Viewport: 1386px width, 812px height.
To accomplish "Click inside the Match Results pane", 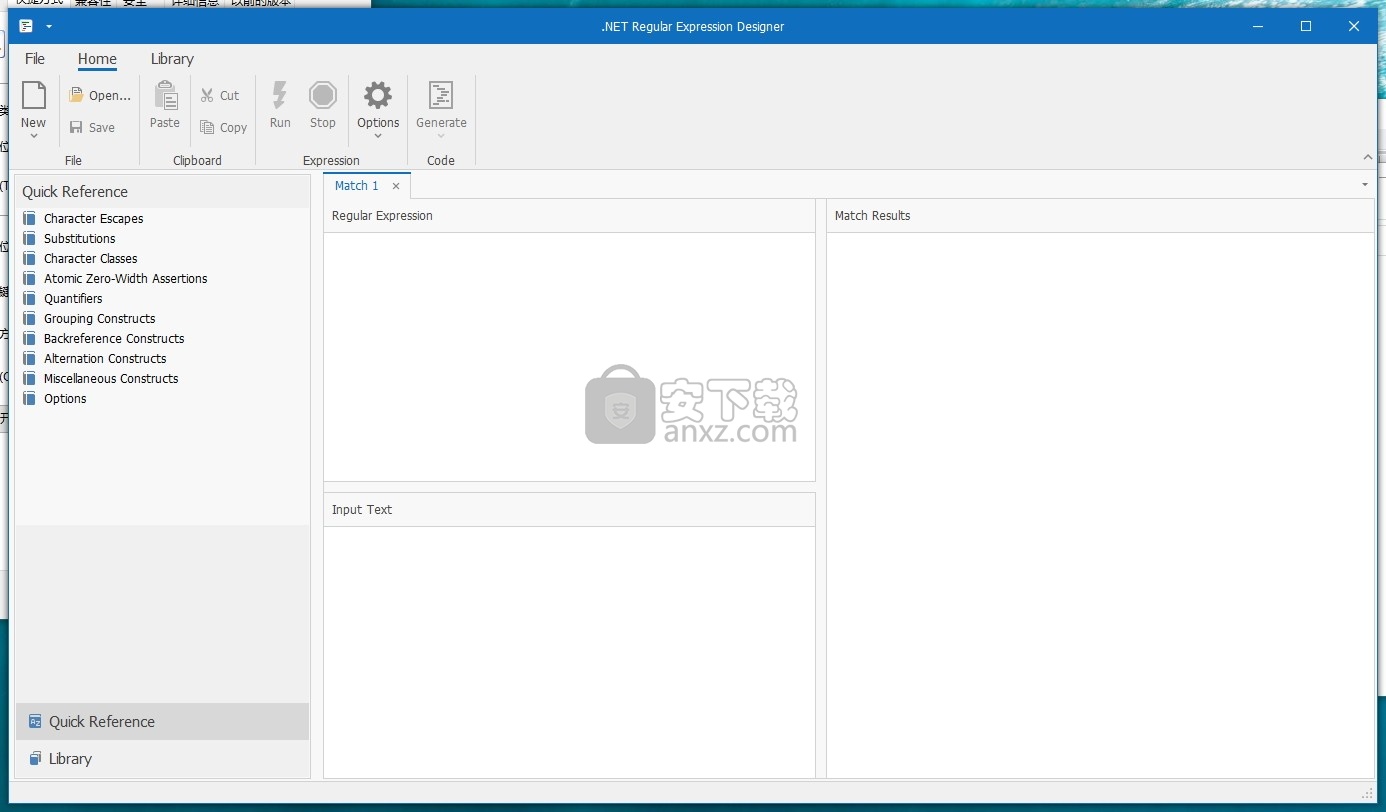I will click(x=1100, y=504).
